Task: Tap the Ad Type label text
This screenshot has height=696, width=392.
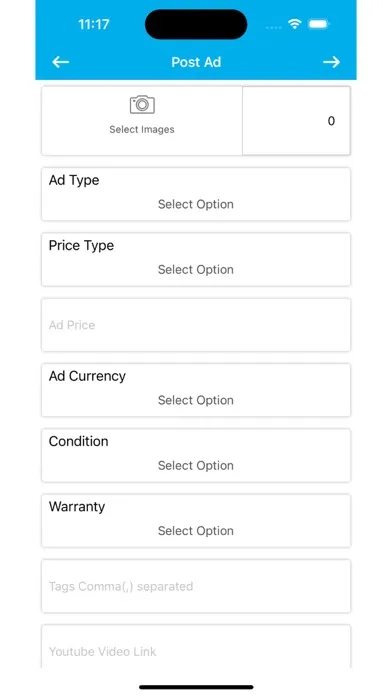Action: click(74, 180)
